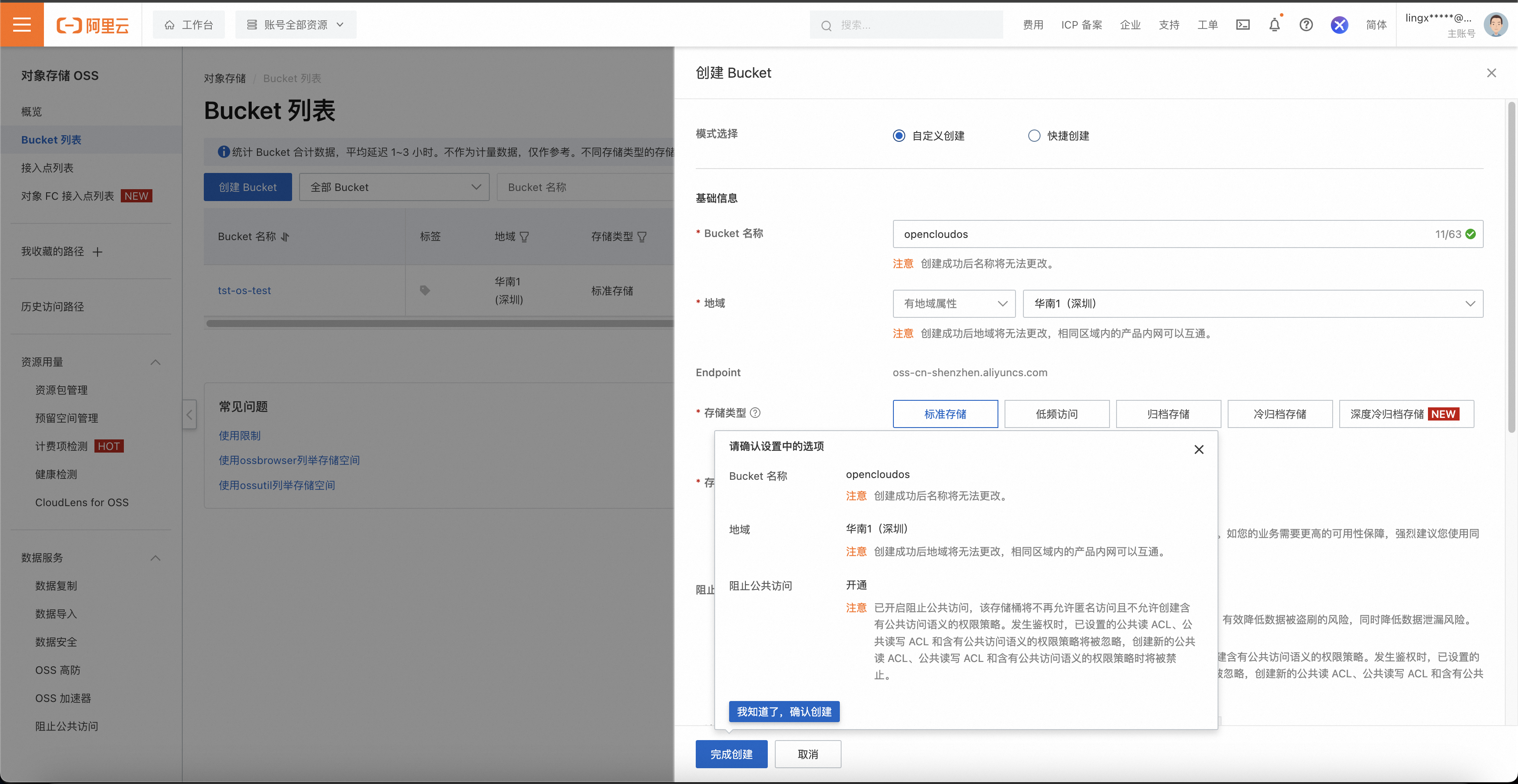Open access point list sidebar item

tap(47, 168)
